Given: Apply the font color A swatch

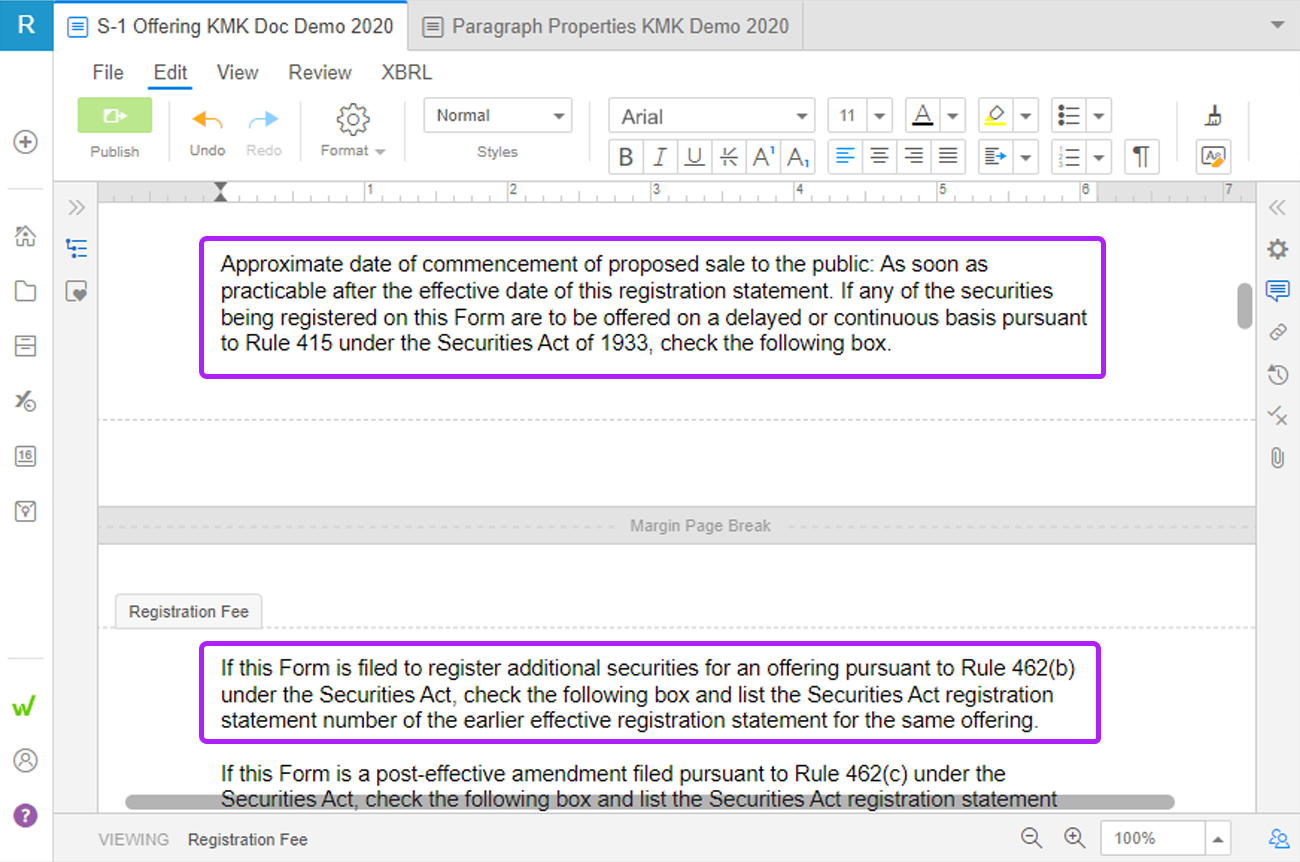Looking at the screenshot, I should (x=923, y=116).
